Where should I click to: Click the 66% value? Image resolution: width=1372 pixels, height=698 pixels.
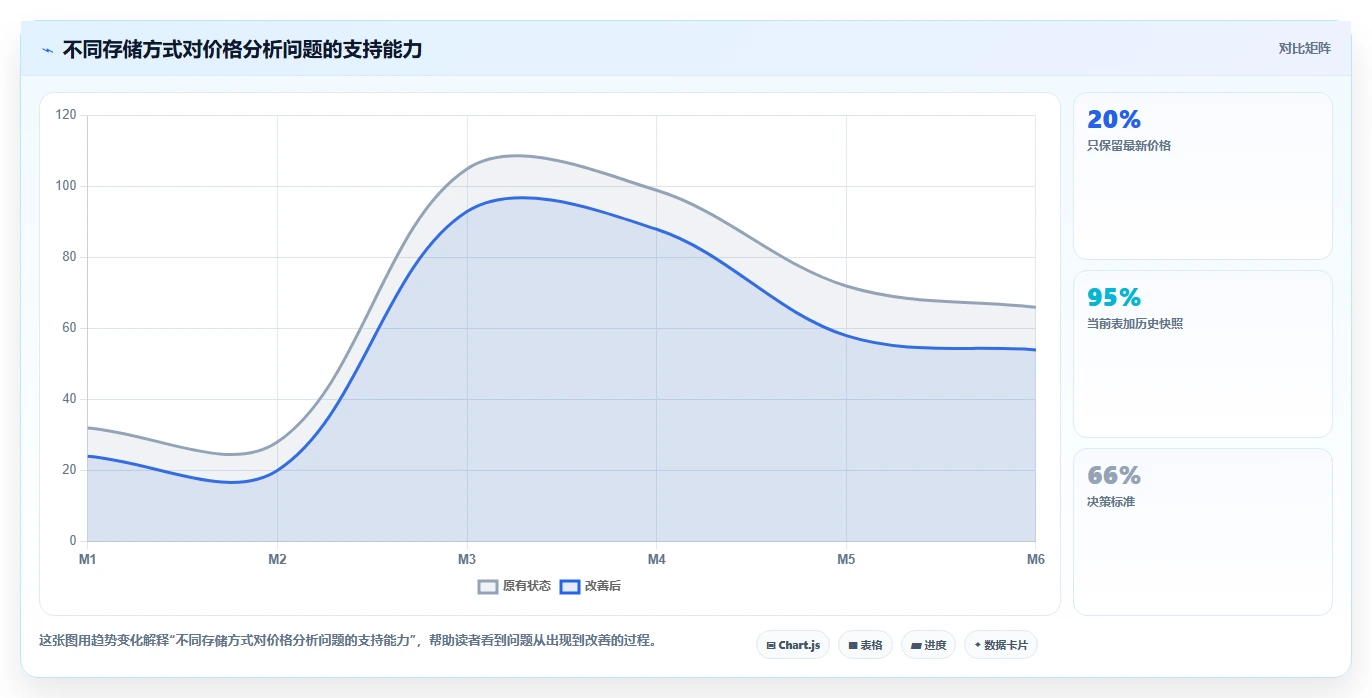coord(1114,475)
